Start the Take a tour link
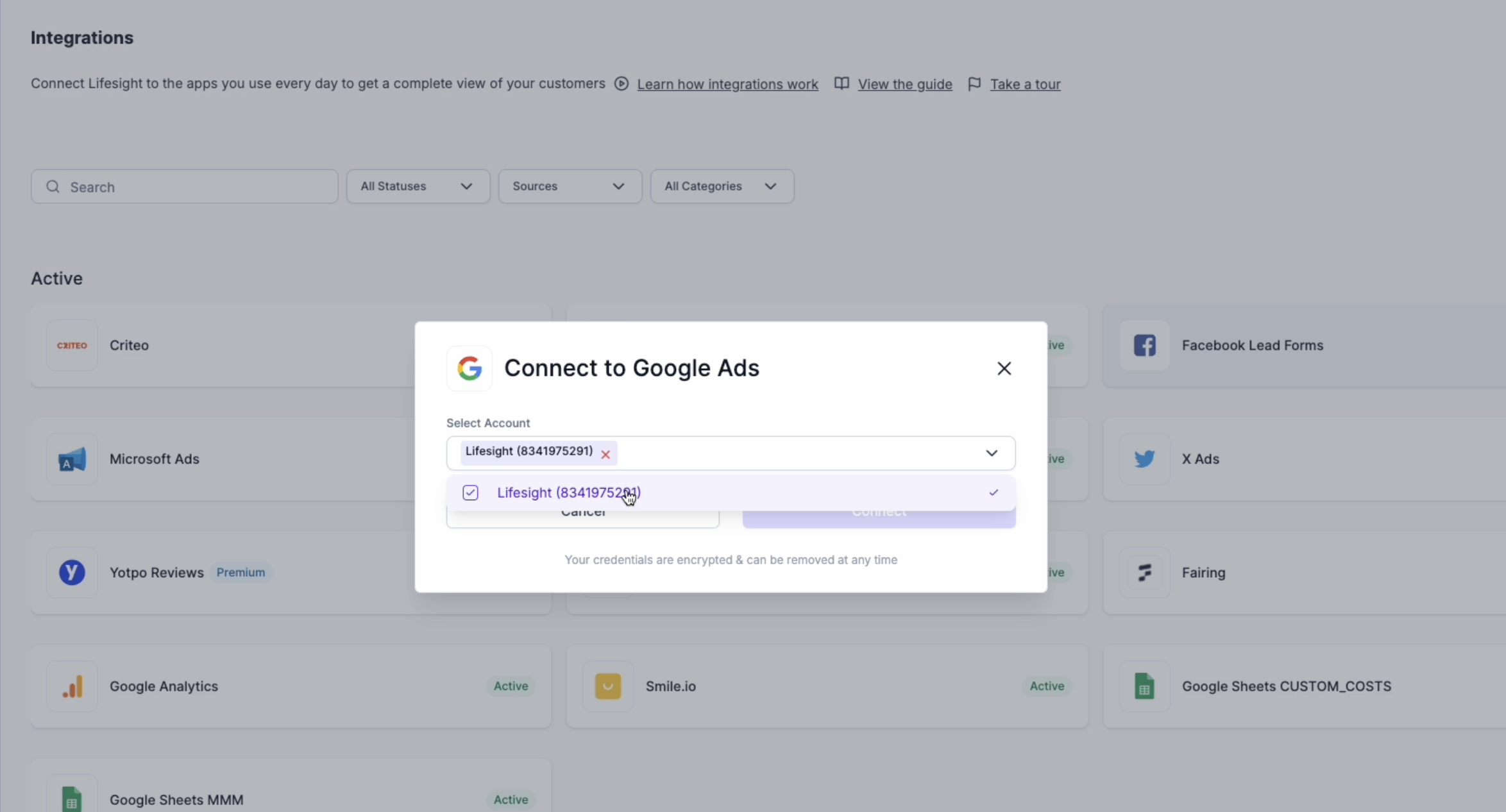Screen dimensions: 1506x812 click(x=1025, y=84)
